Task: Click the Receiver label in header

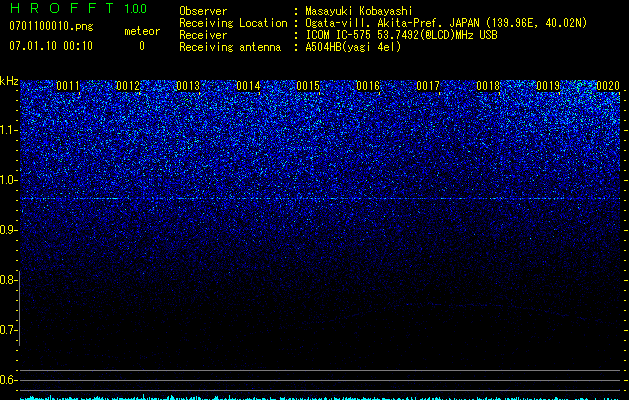Action: click(x=203, y=35)
